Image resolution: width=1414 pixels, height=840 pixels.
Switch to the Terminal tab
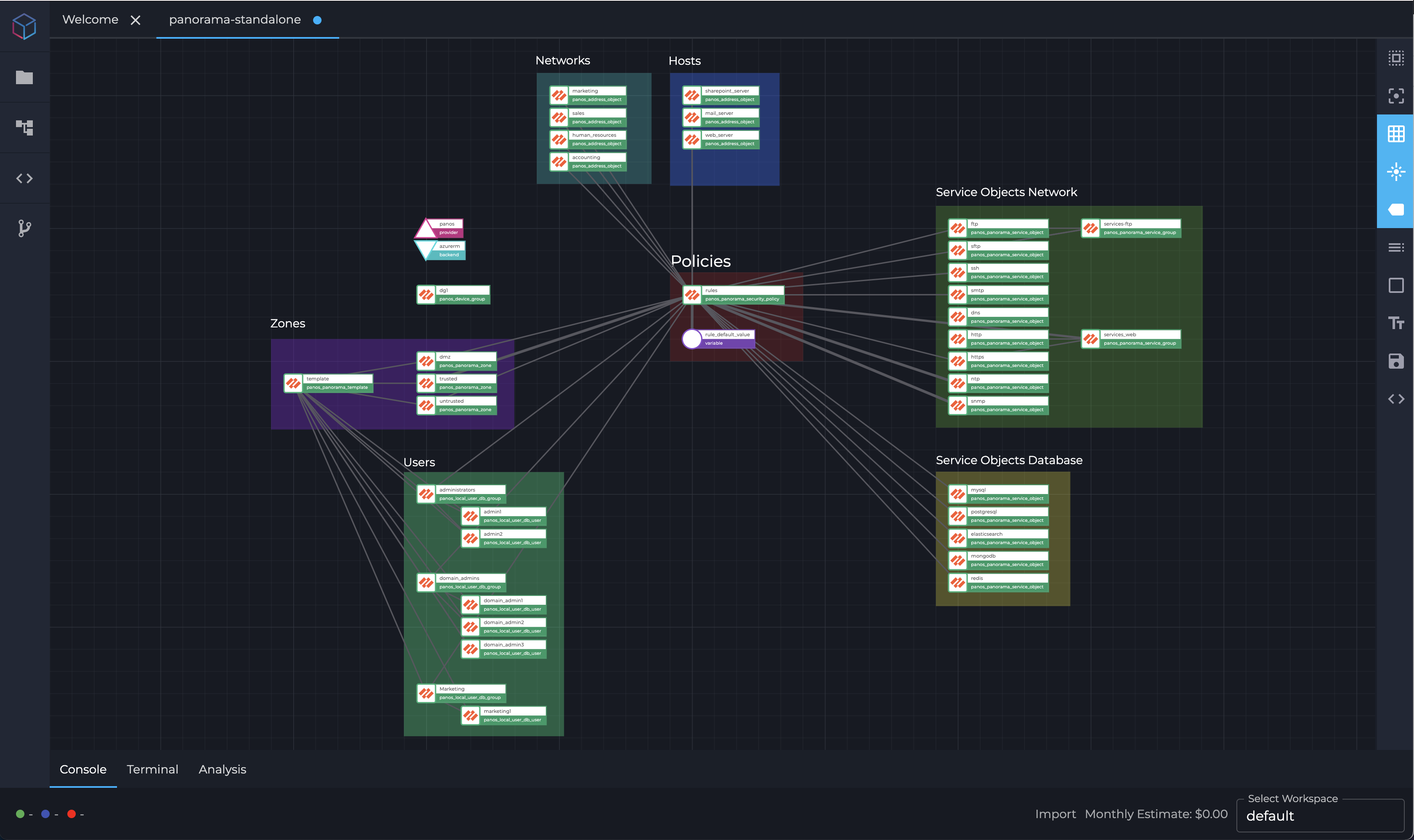[x=151, y=769]
